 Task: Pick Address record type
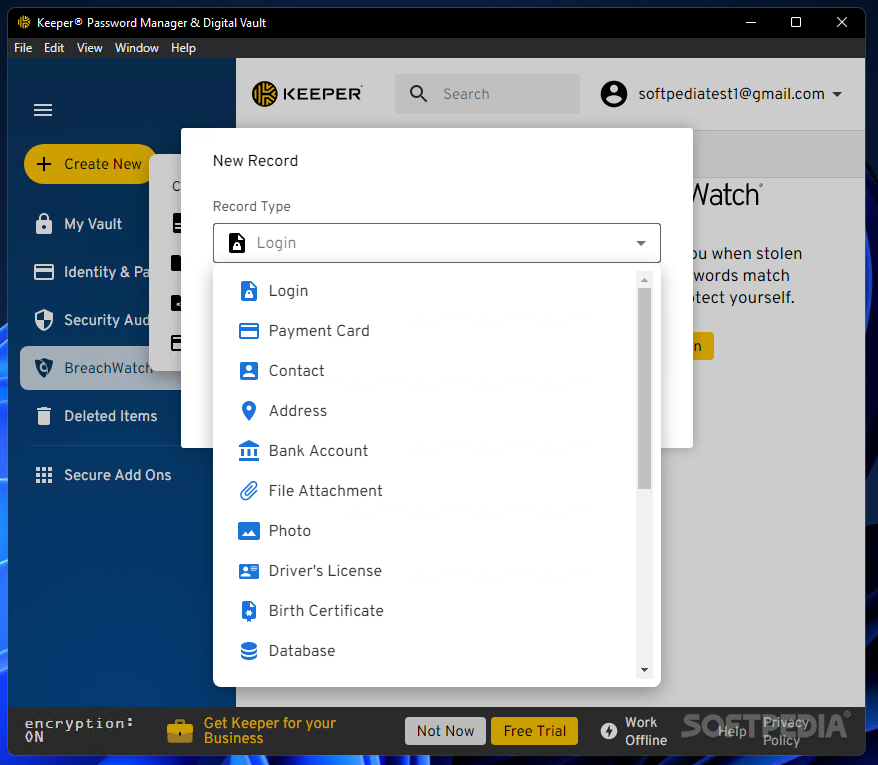[x=424, y=411]
